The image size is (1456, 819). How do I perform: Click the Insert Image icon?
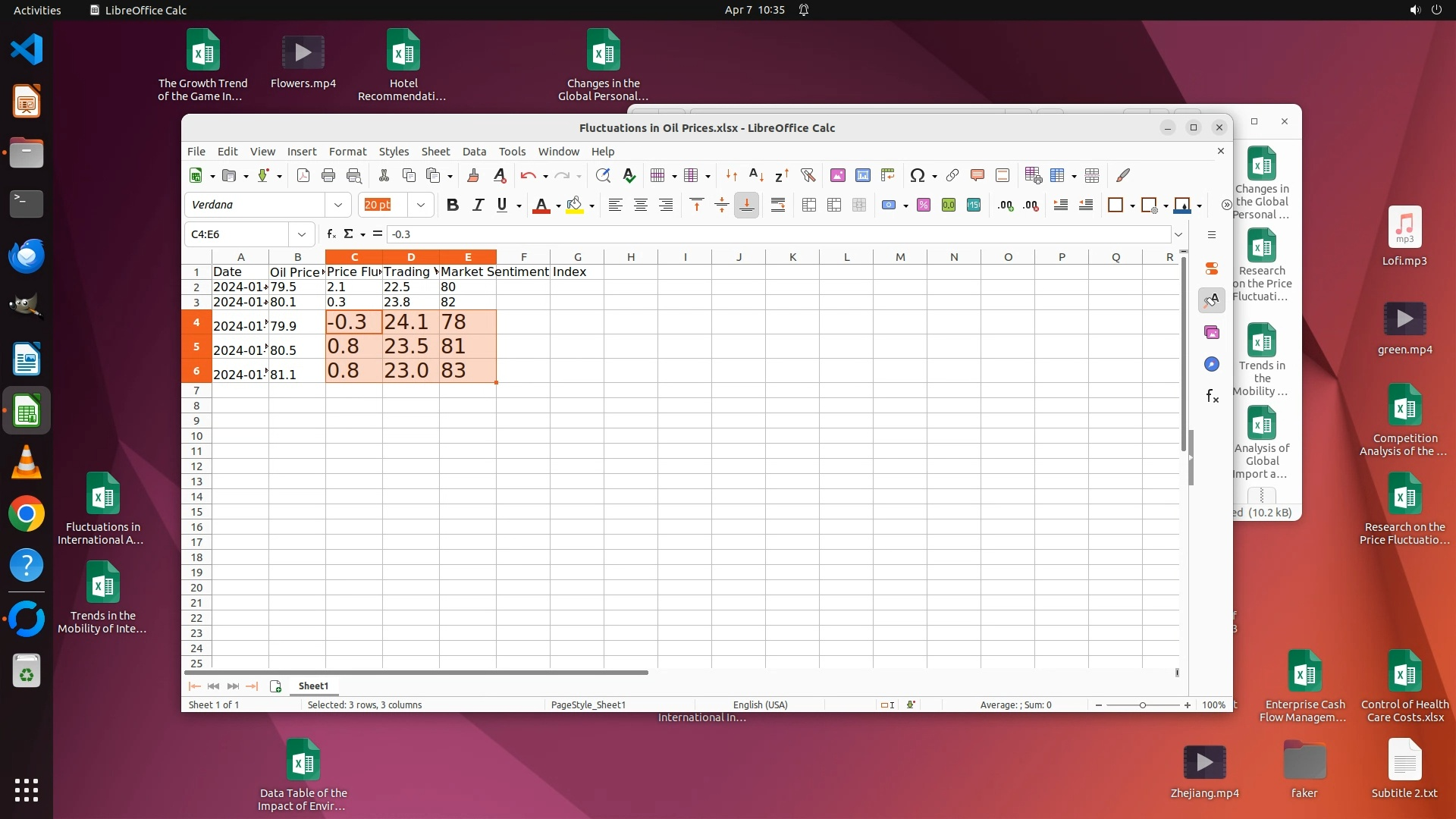[x=838, y=176]
